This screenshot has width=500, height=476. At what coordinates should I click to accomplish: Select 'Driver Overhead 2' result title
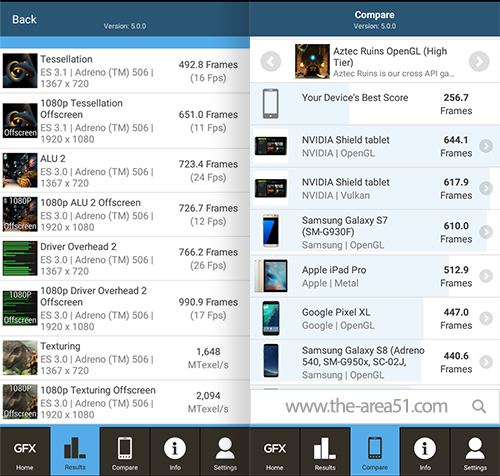click(78, 247)
